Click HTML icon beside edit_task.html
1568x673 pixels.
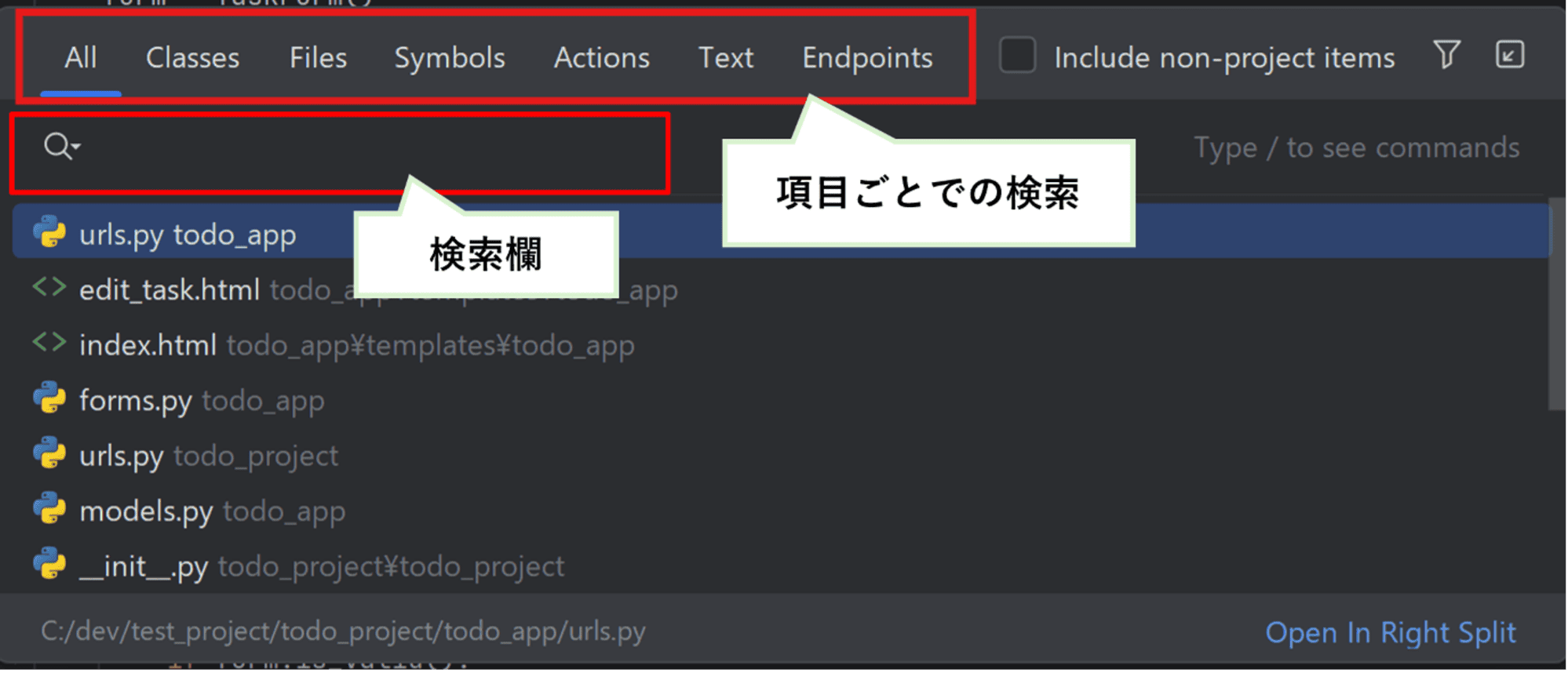tap(49, 288)
